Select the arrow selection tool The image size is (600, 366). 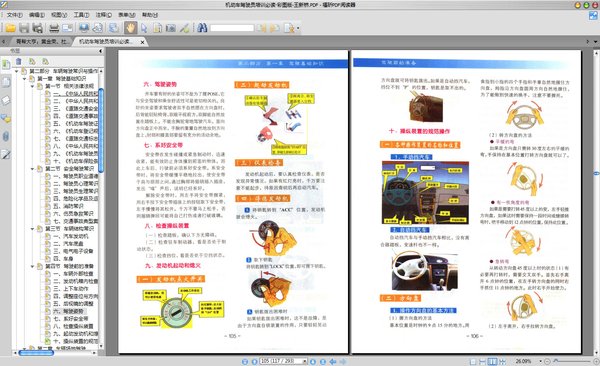coord(144,28)
